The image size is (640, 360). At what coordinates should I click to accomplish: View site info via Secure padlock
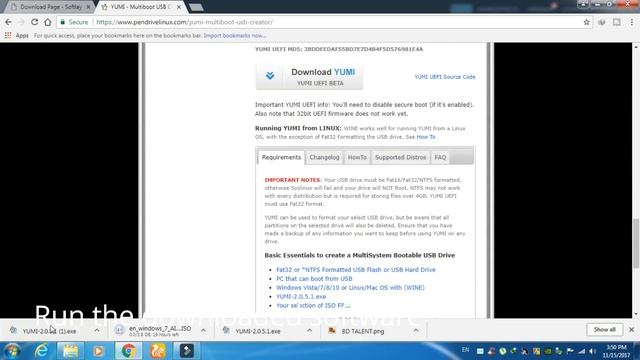click(74, 22)
